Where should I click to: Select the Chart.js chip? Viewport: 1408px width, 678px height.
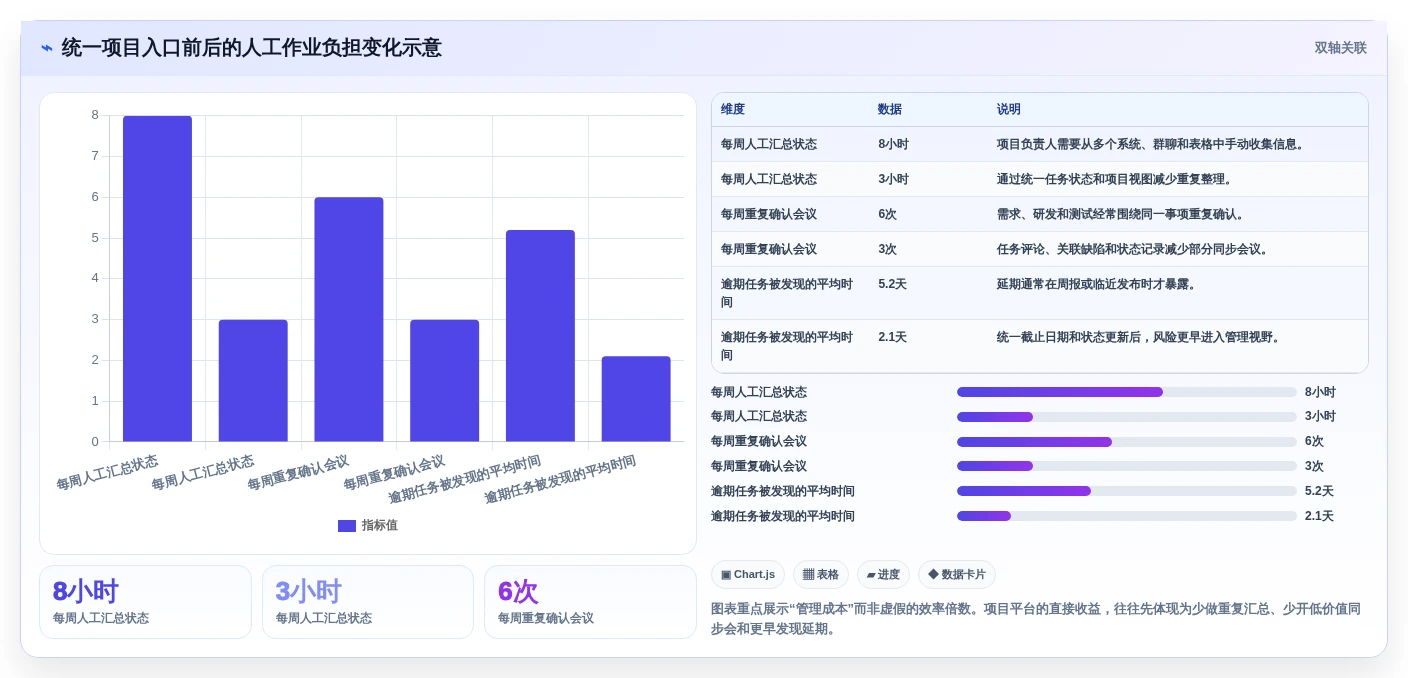click(x=748, y=574)
